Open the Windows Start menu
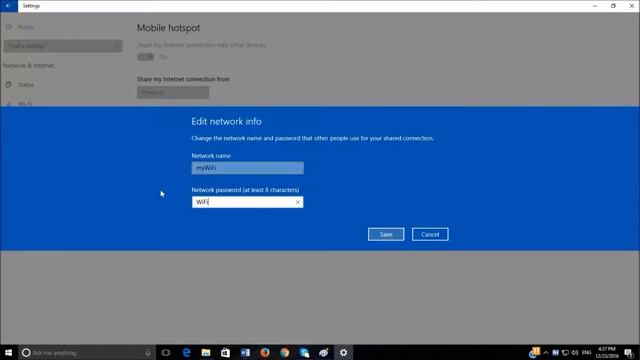Screen dimensions: 640x360 point(8,352)
